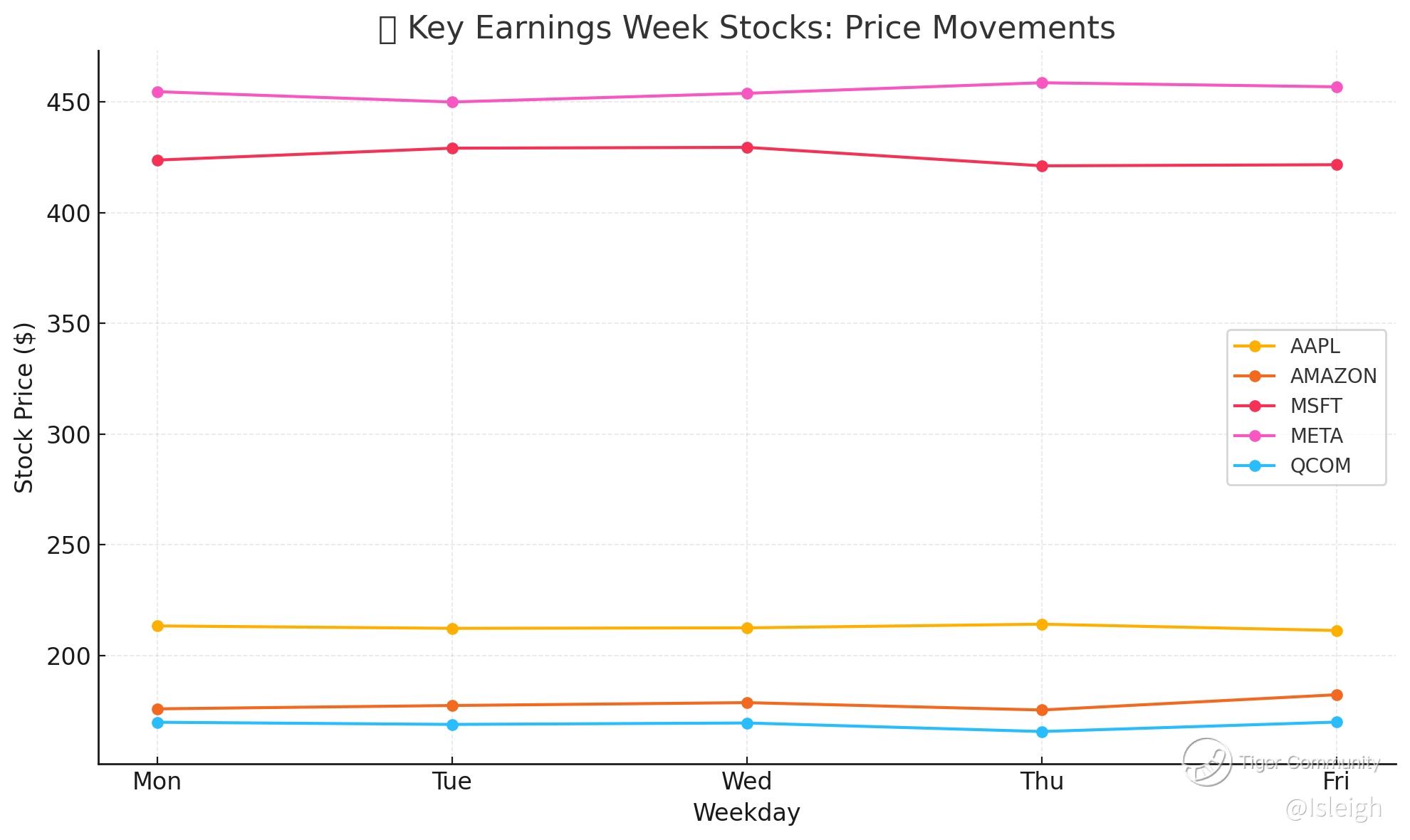
Task: Click the AAPL legend line marker
Action: point(1255,347)
